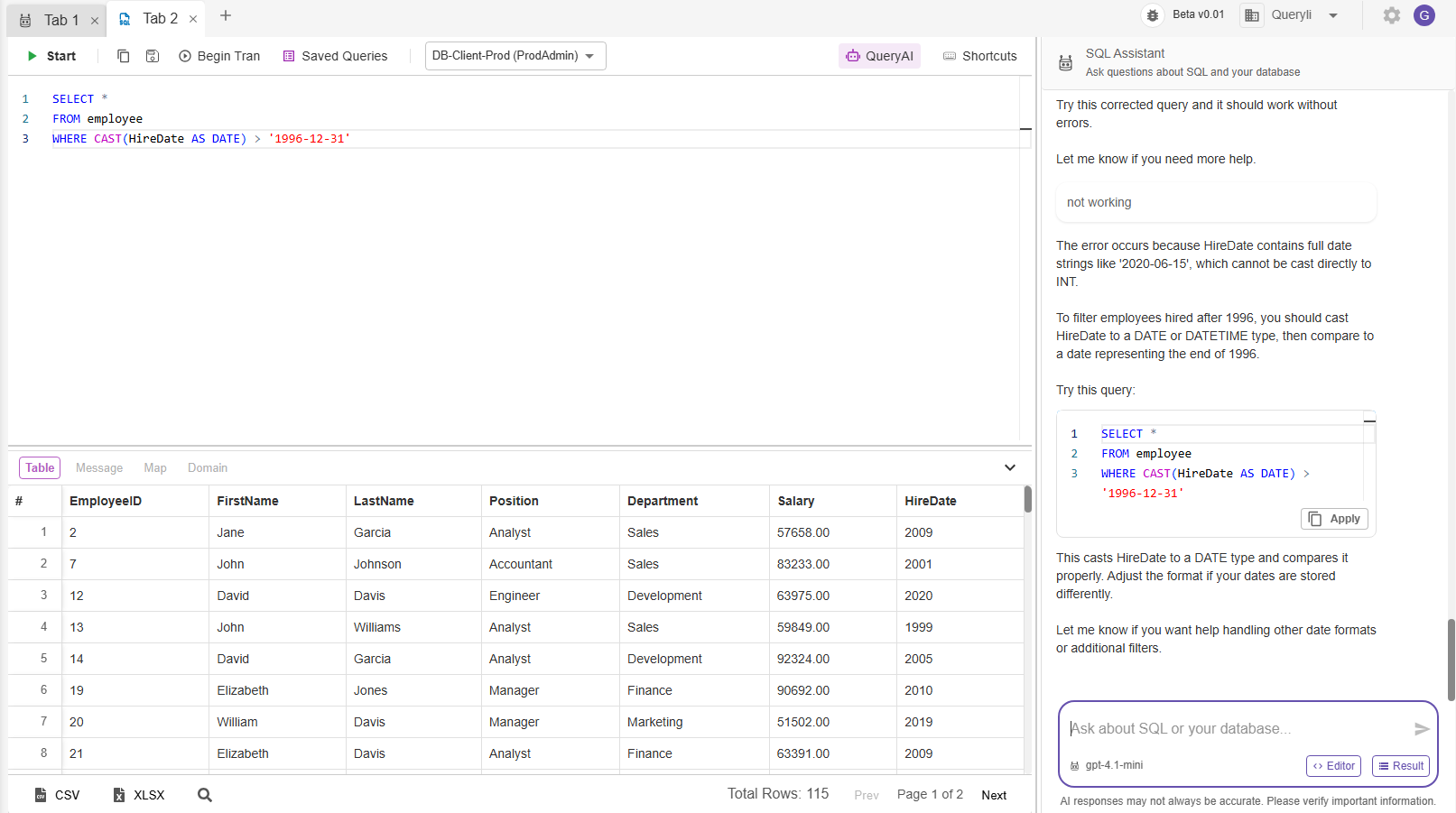The width and height of the screenshot is (1456, 813).
Task: Click the Total Rows: 115 label
Action: tap(778, 794)
